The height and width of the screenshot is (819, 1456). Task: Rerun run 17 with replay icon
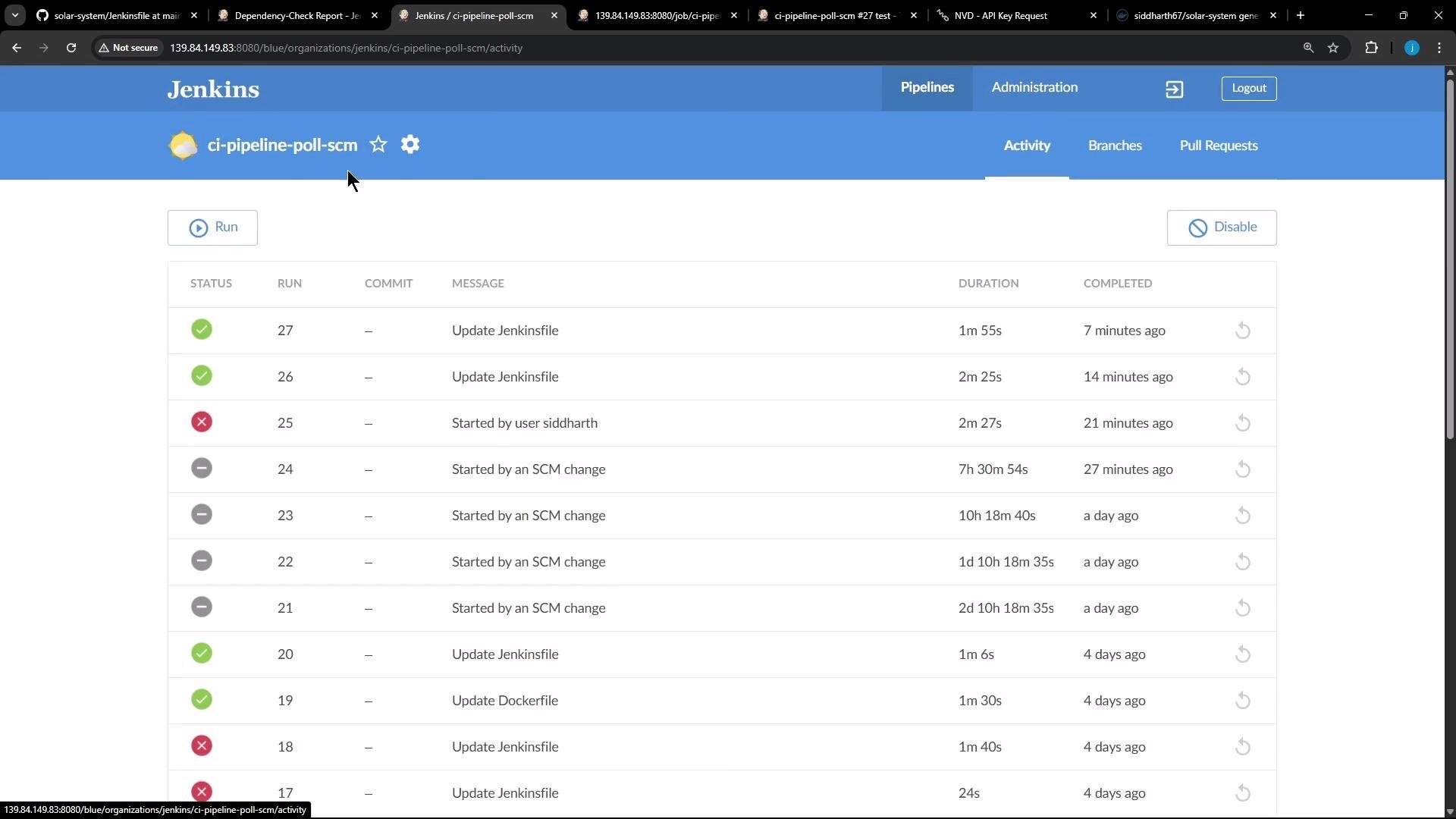click(x=1243, y=793)
